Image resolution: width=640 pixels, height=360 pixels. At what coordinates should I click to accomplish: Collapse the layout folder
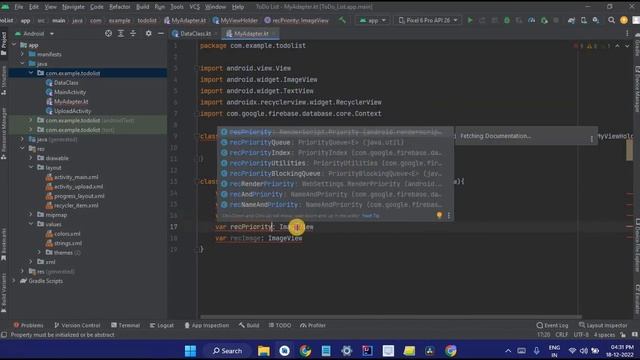pos(31,167)
